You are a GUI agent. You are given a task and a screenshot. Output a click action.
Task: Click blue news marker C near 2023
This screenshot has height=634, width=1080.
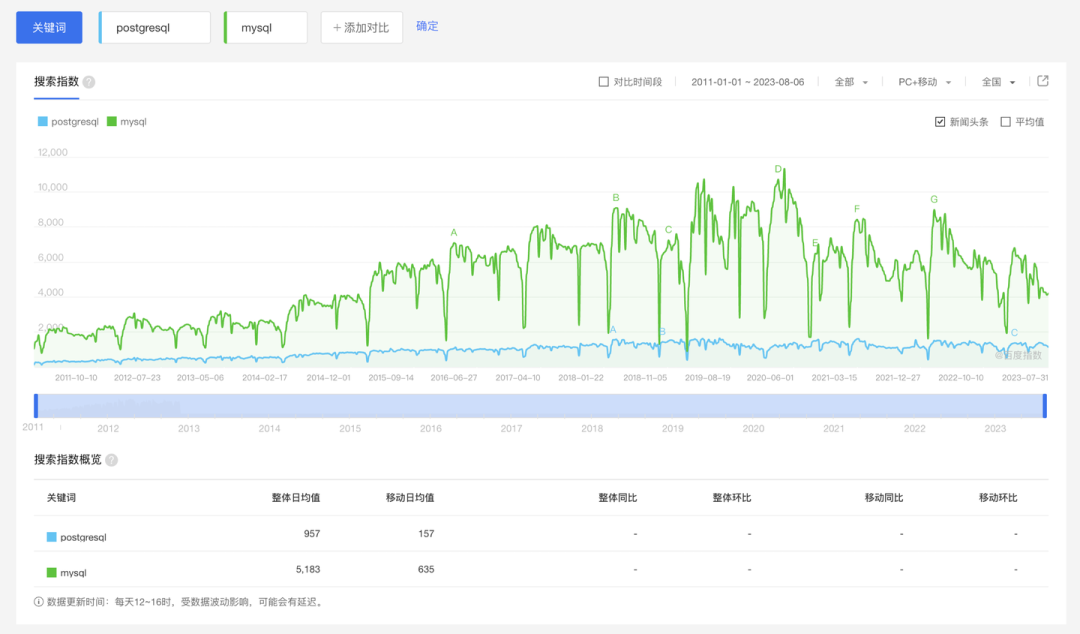[1014, 333]
